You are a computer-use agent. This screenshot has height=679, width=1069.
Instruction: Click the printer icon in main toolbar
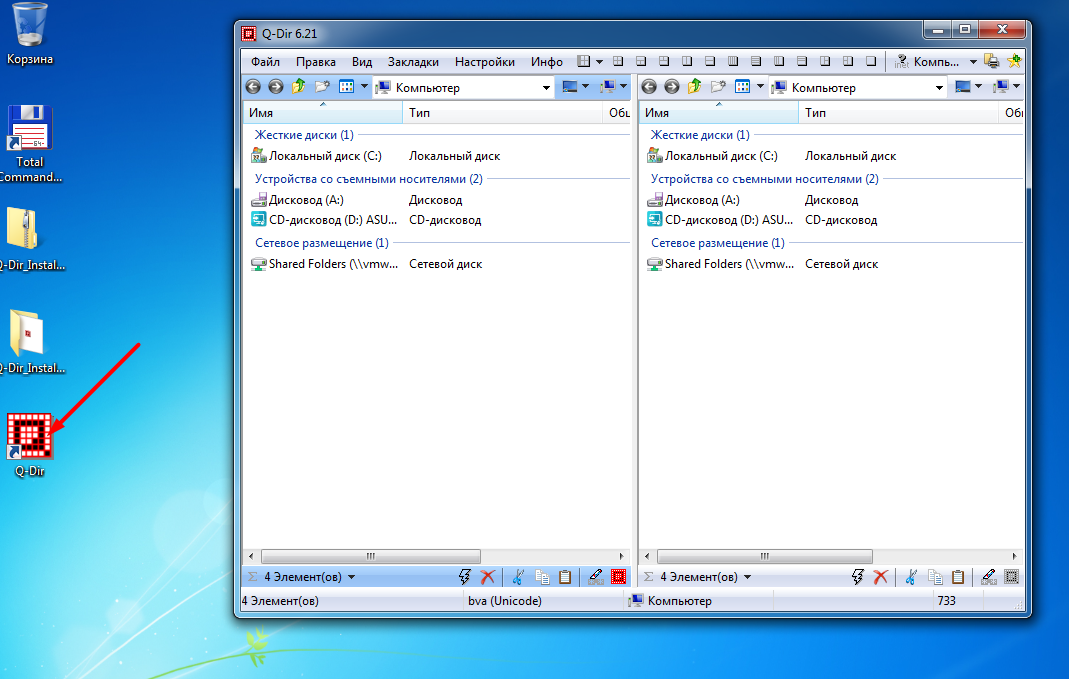coord(992,61)
